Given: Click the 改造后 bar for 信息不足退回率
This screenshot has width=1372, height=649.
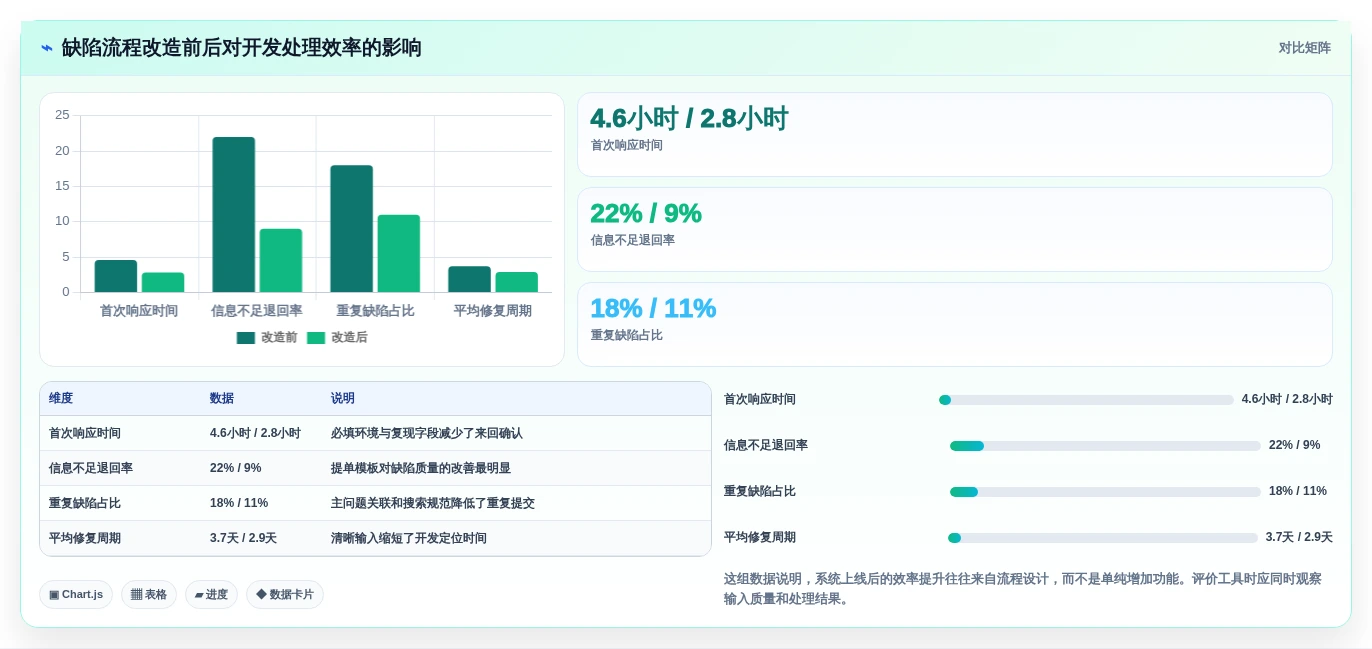Looking at the screenshot, I should (x=281, y=261).
